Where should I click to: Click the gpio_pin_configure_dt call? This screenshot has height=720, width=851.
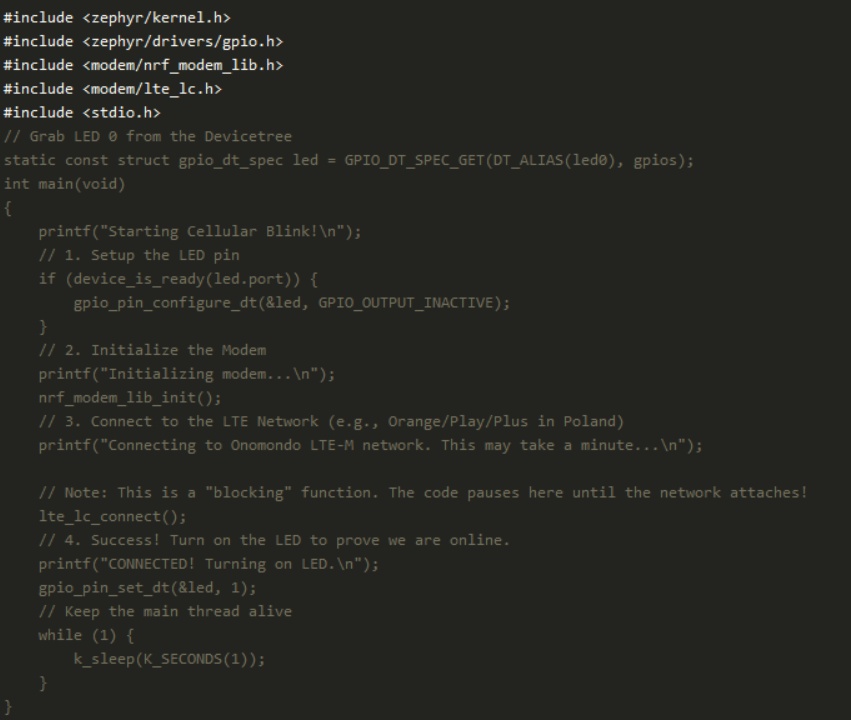point(291,303)
